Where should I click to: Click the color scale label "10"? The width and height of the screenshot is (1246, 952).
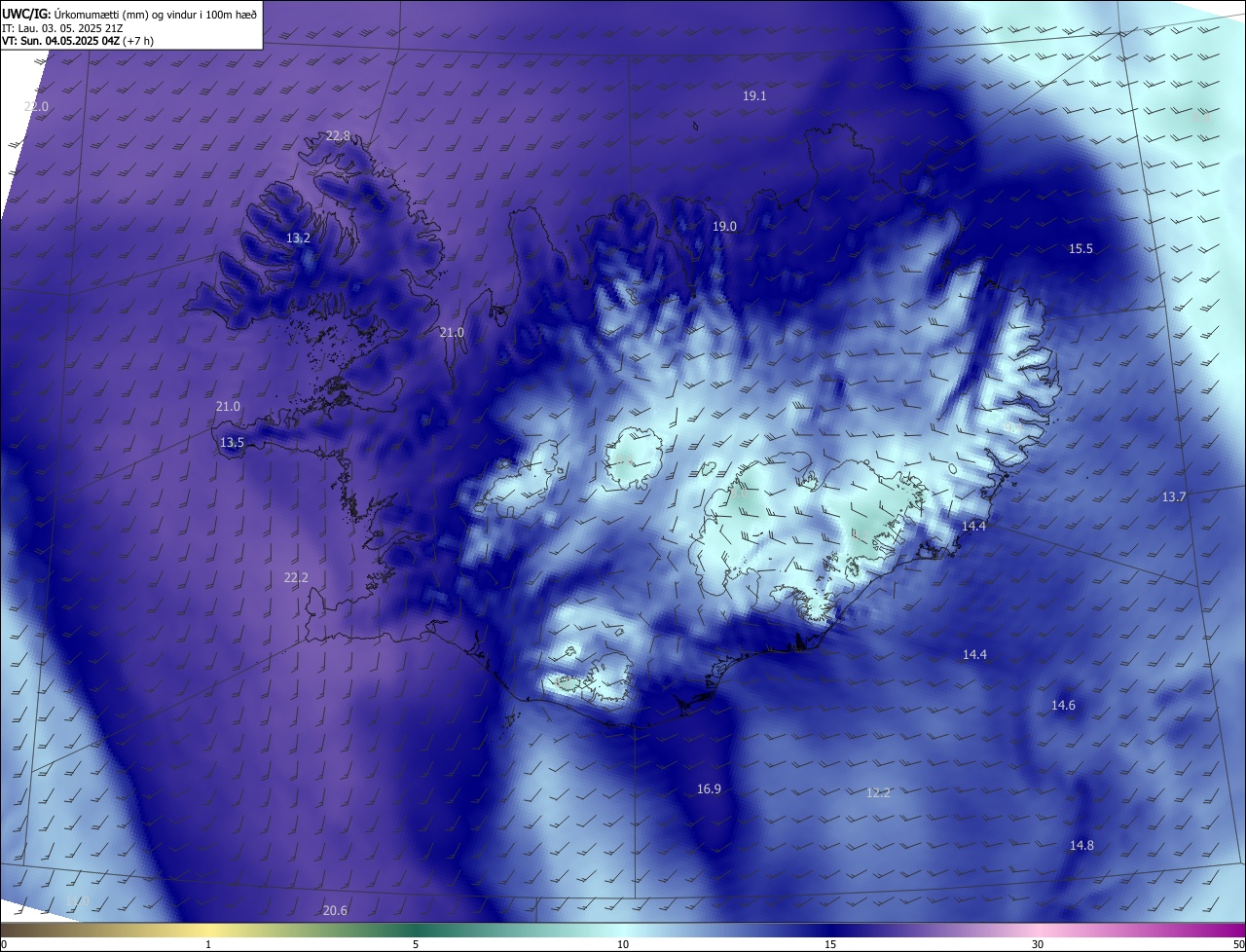623,944
